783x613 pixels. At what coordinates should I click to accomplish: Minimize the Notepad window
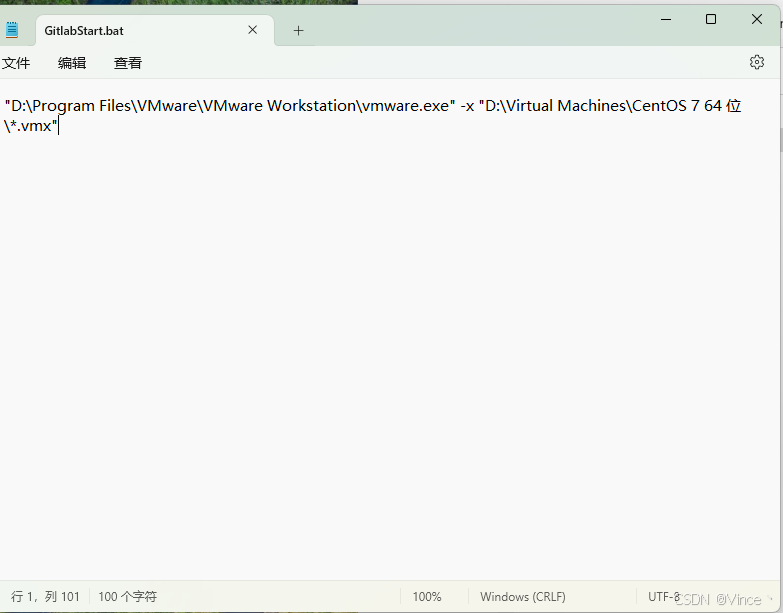tap(666, 19)
